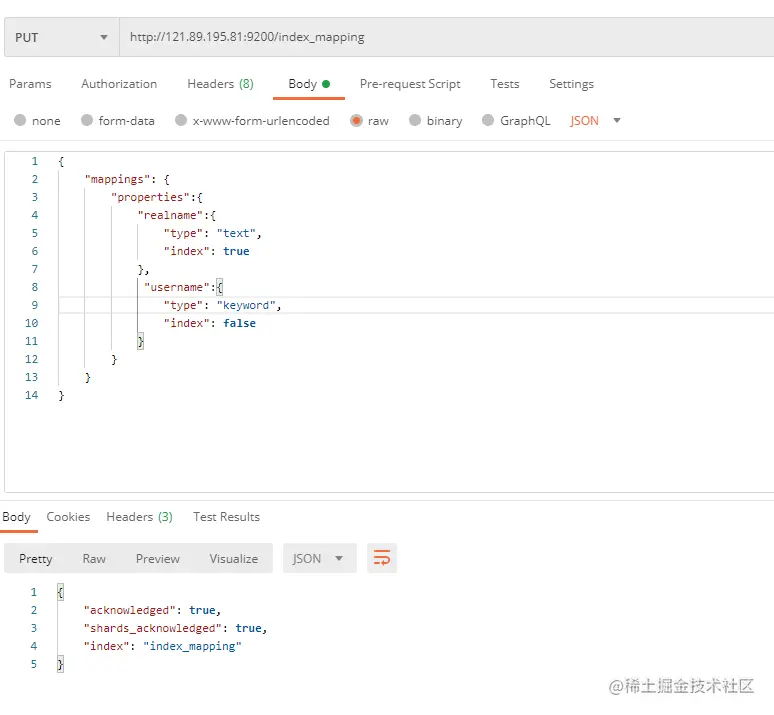Open the response Cookies tab
The image size is (774, 715).
pos(68,517)
